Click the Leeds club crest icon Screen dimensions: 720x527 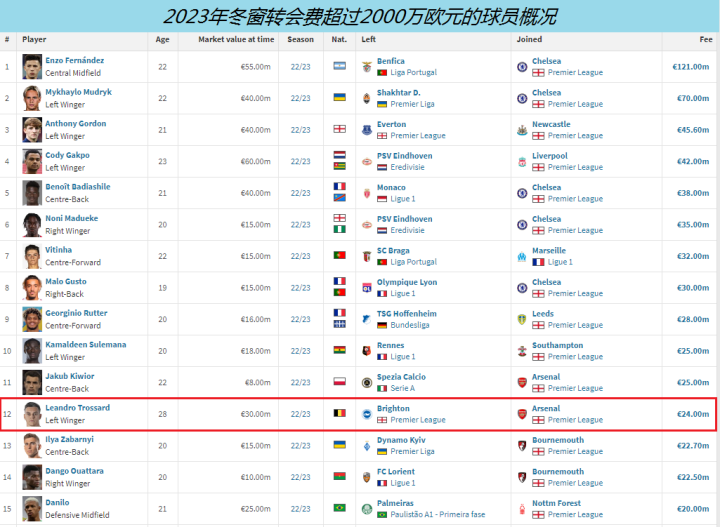click(521, 319)
